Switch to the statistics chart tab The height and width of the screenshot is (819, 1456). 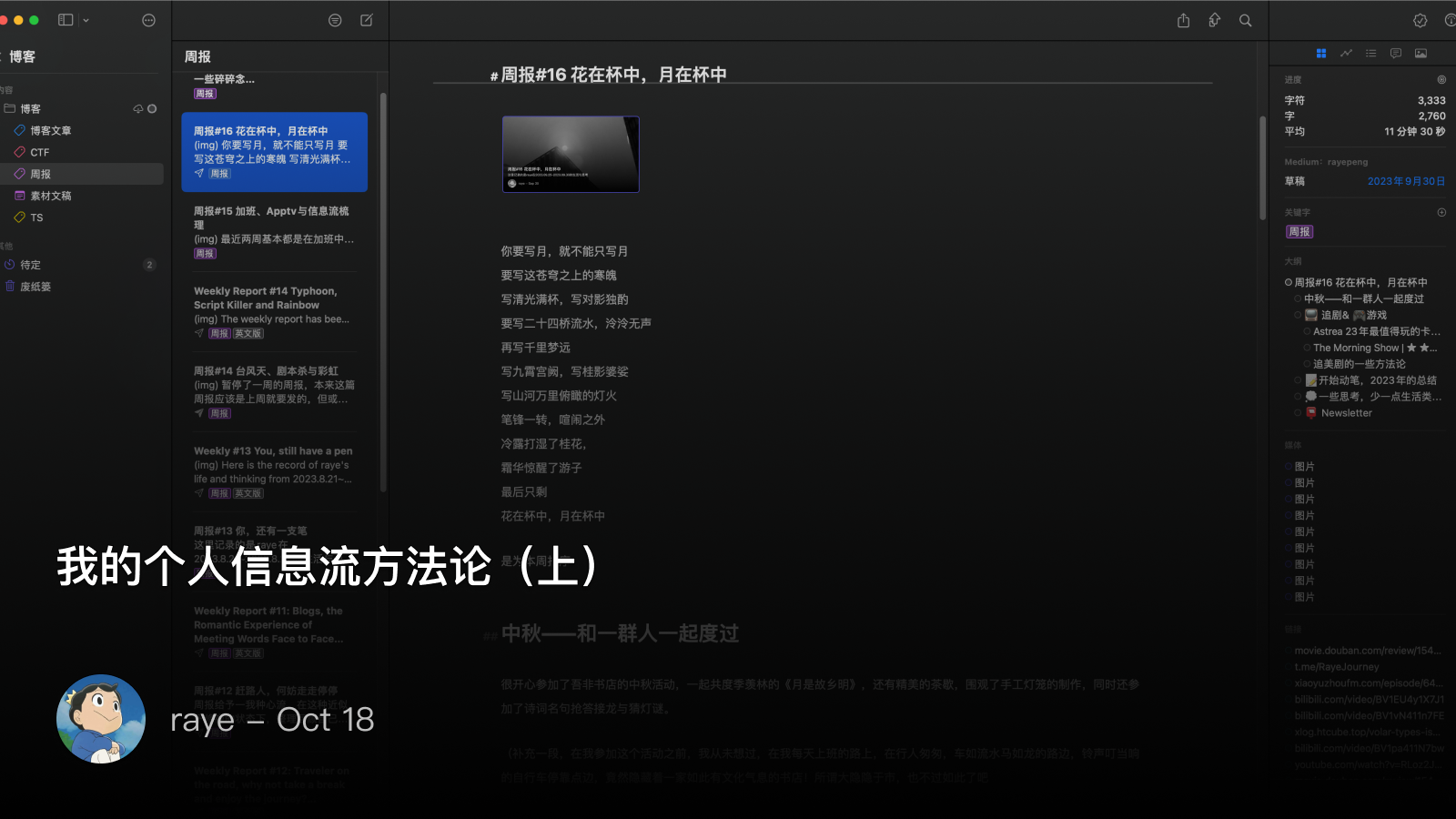tap(1346, 53)
